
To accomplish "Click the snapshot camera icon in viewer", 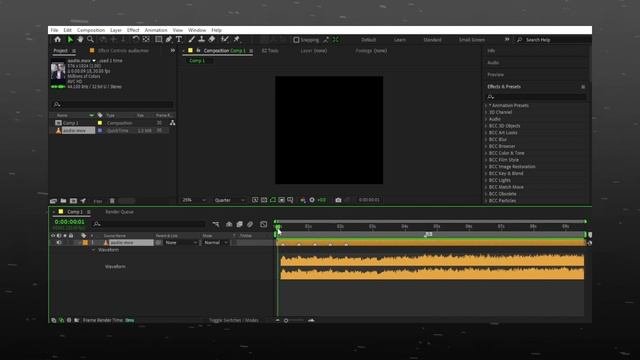I will pos(338,200).
